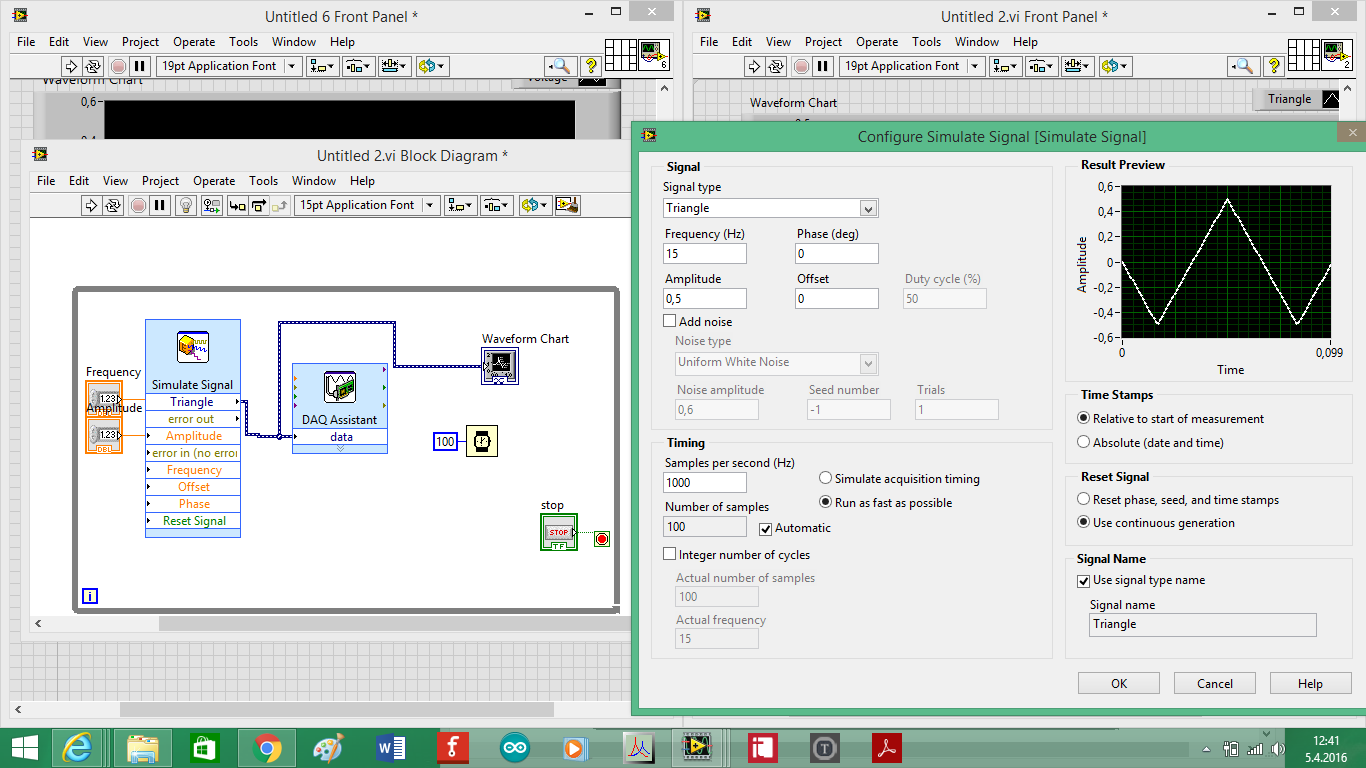Open the Signal type dropdown
1366x768 pixels.
(771, 208)
